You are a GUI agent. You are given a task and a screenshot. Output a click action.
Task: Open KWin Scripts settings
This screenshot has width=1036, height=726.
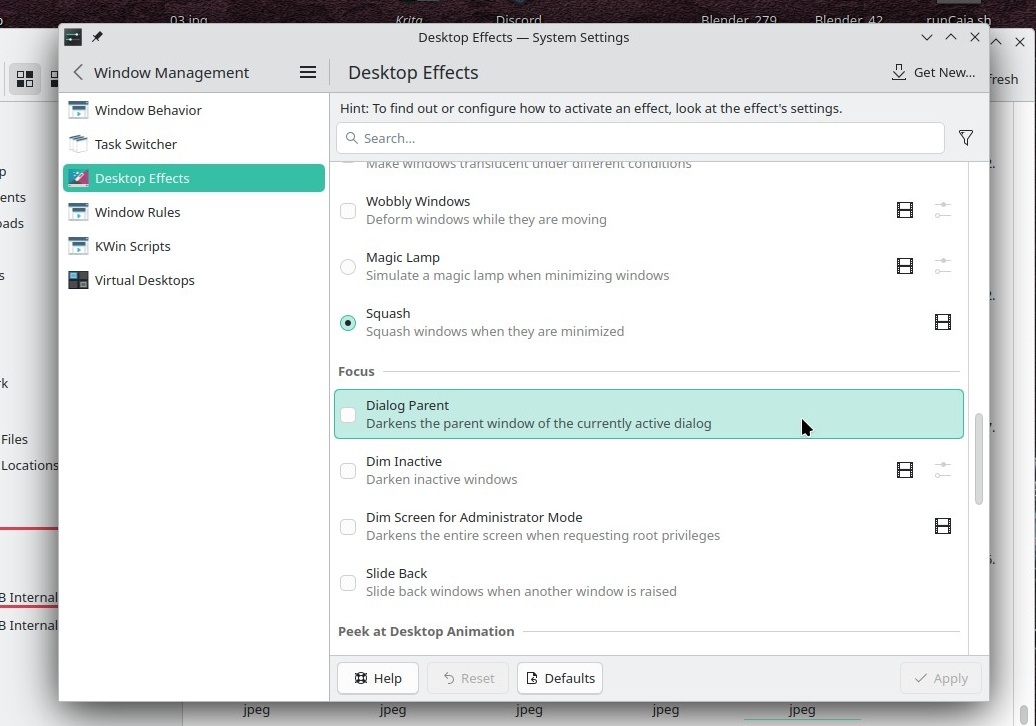(194, 246)
